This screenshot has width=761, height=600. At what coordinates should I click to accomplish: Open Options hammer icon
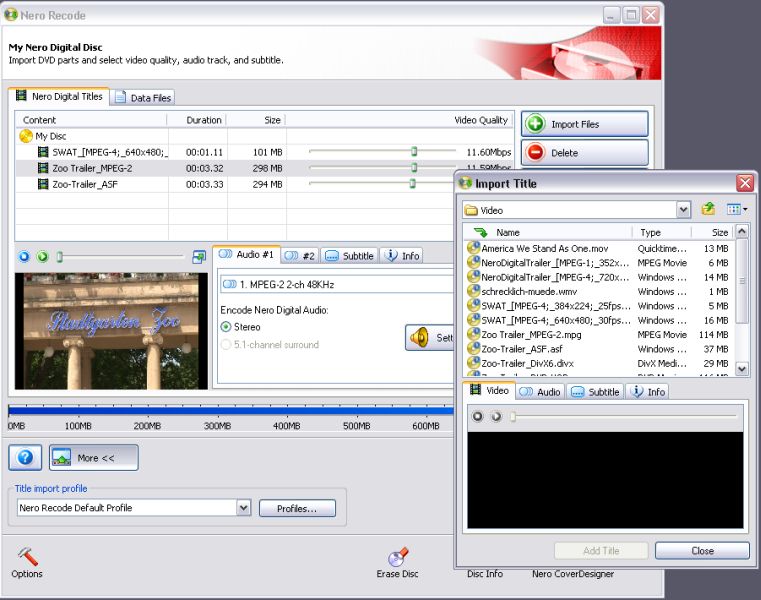point(27,563)
